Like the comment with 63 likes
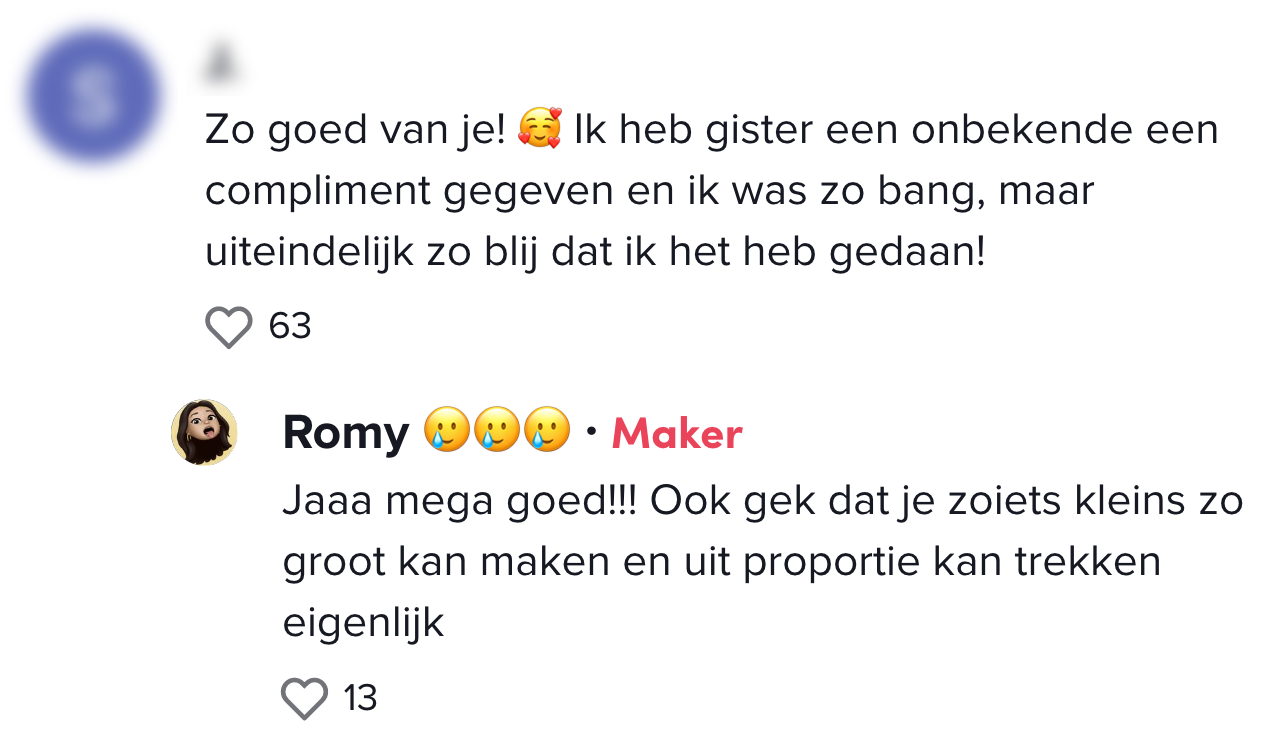Image resolution: width=1278 pixels, height=746 pixels. tap(229, 327)
